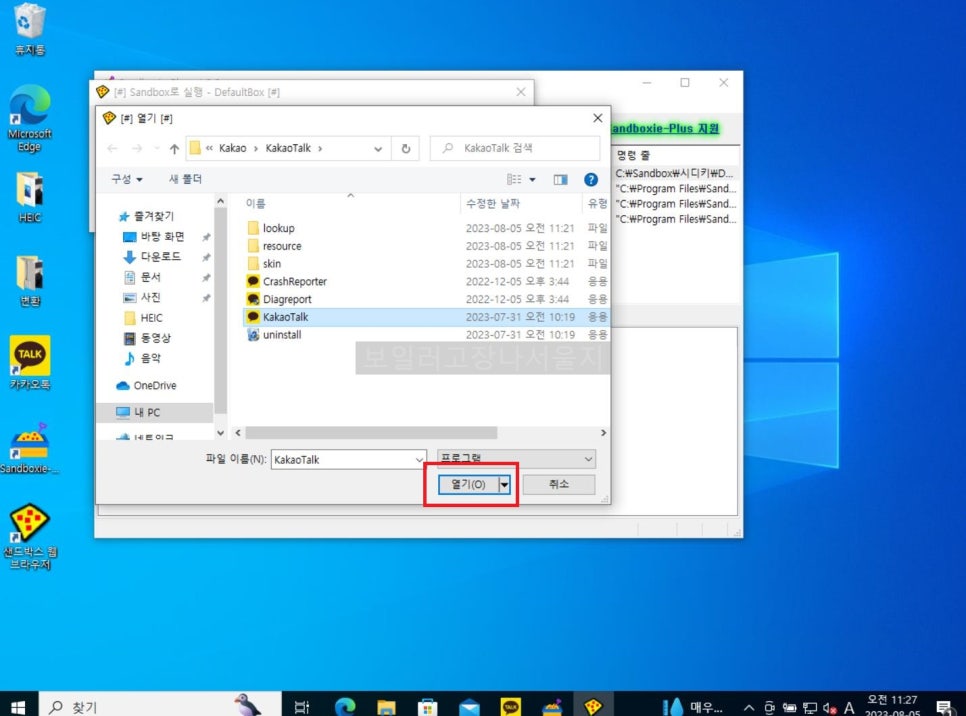This screenshot has width=966, height=716.
Task: Open KakaoTalk from the taskbar
Action: (x=511, y=706)
